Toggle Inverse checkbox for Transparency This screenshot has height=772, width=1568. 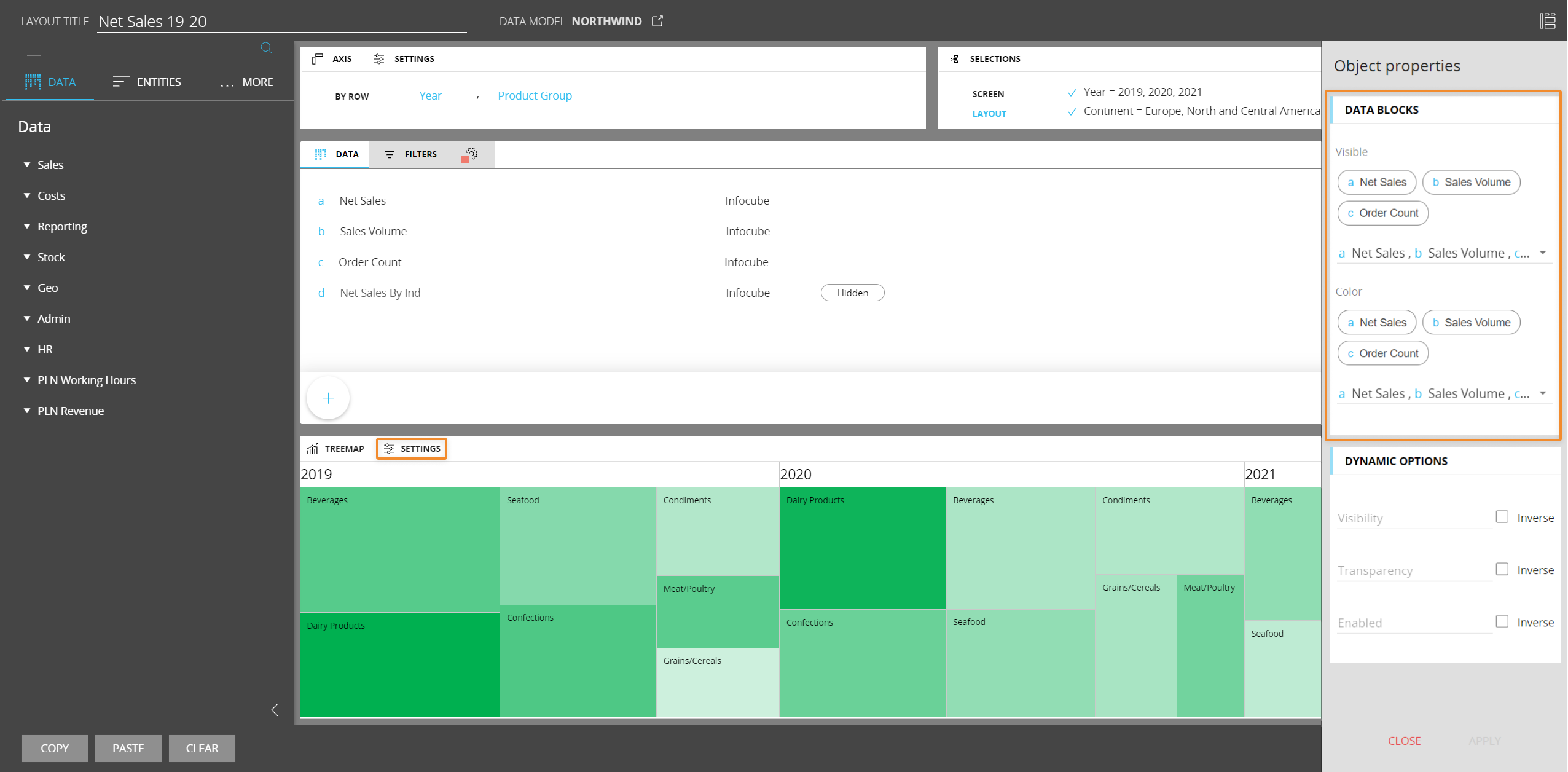click(1502, 569)
